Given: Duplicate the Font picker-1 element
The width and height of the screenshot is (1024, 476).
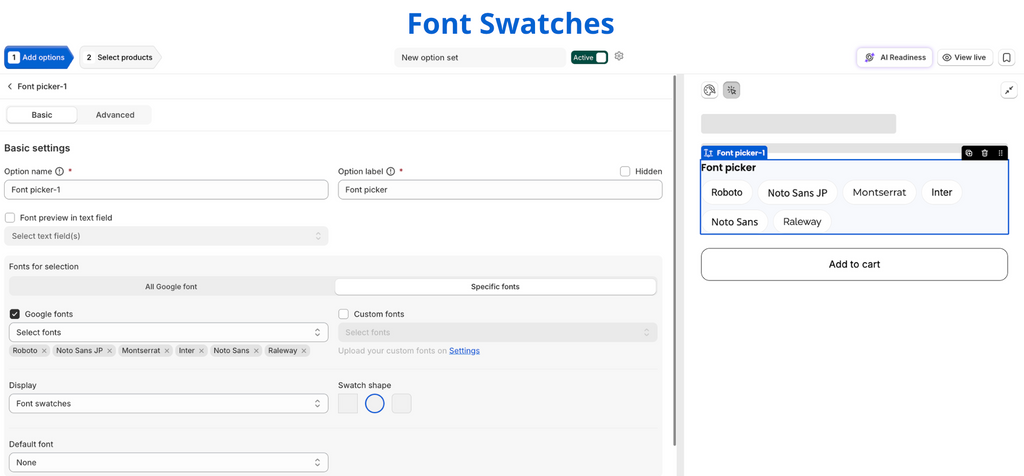Looking at the screenshot, I should point(969,153).
